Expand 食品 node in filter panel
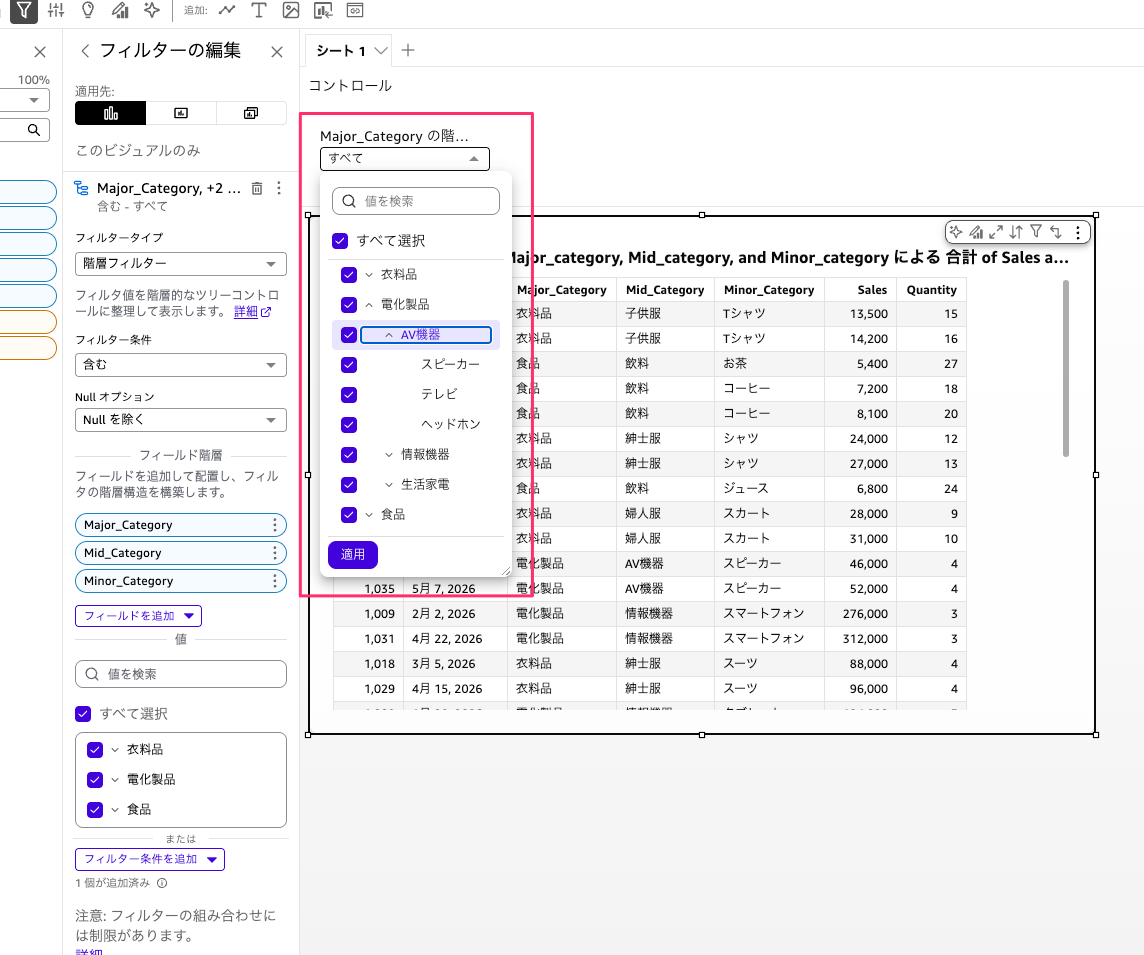1144x955 pixels. click(115, 810)
